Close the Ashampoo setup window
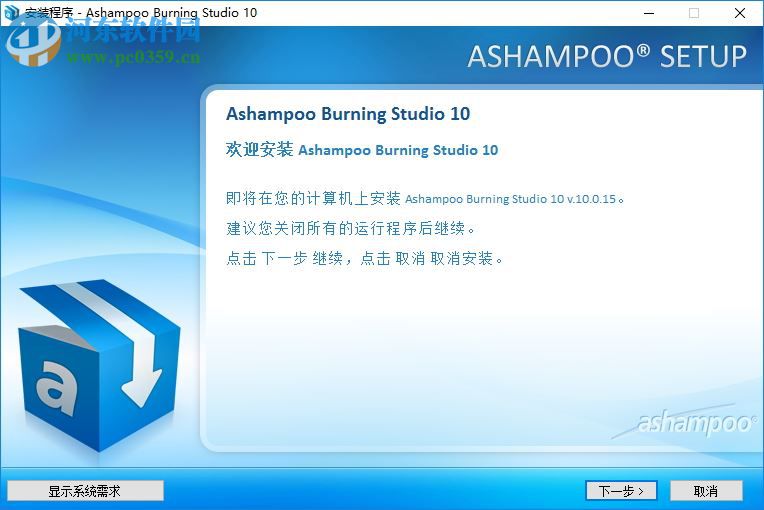764x510 pixels. 740,13
